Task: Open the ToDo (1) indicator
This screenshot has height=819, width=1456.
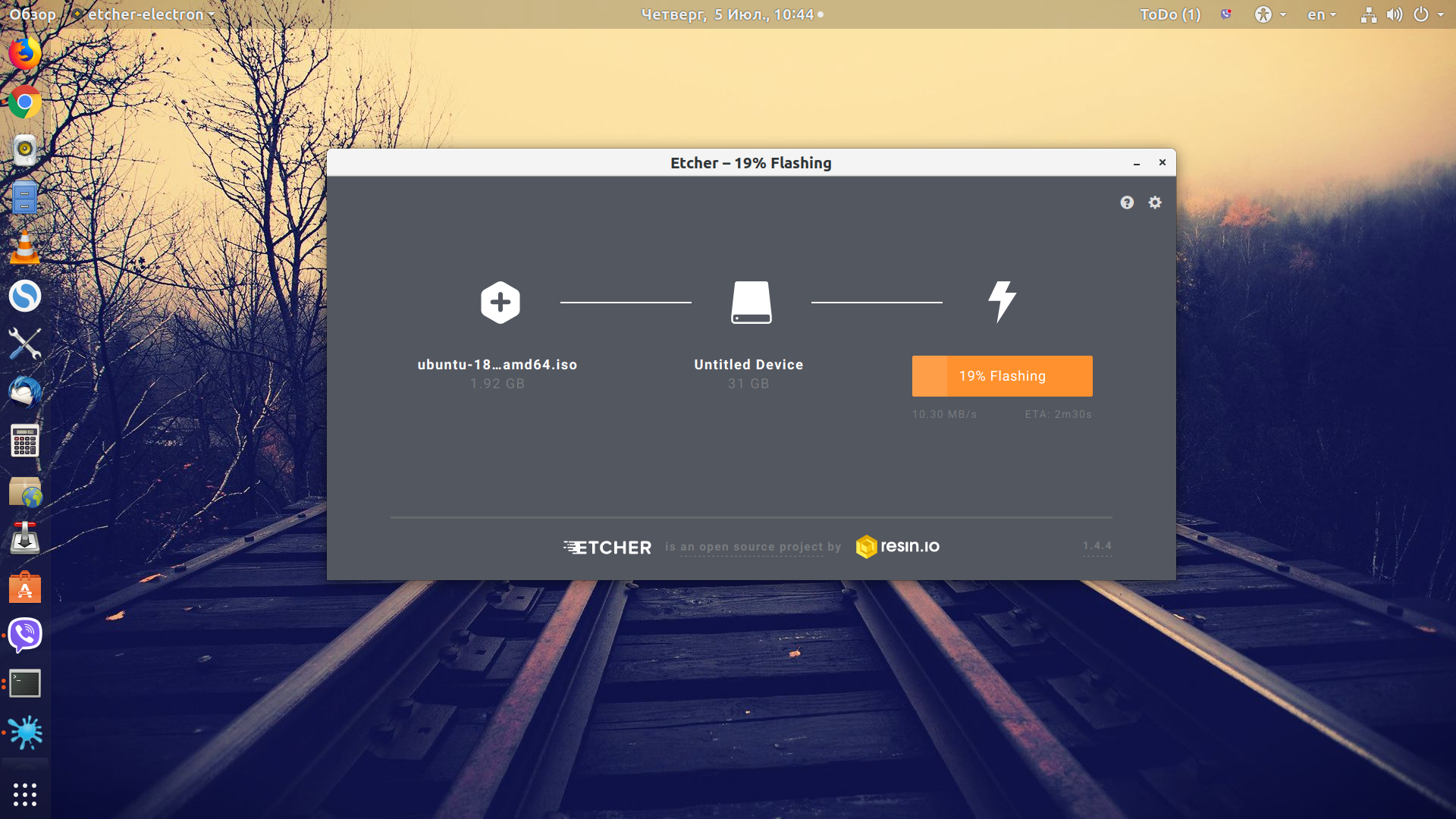Action: [1170, 14]
